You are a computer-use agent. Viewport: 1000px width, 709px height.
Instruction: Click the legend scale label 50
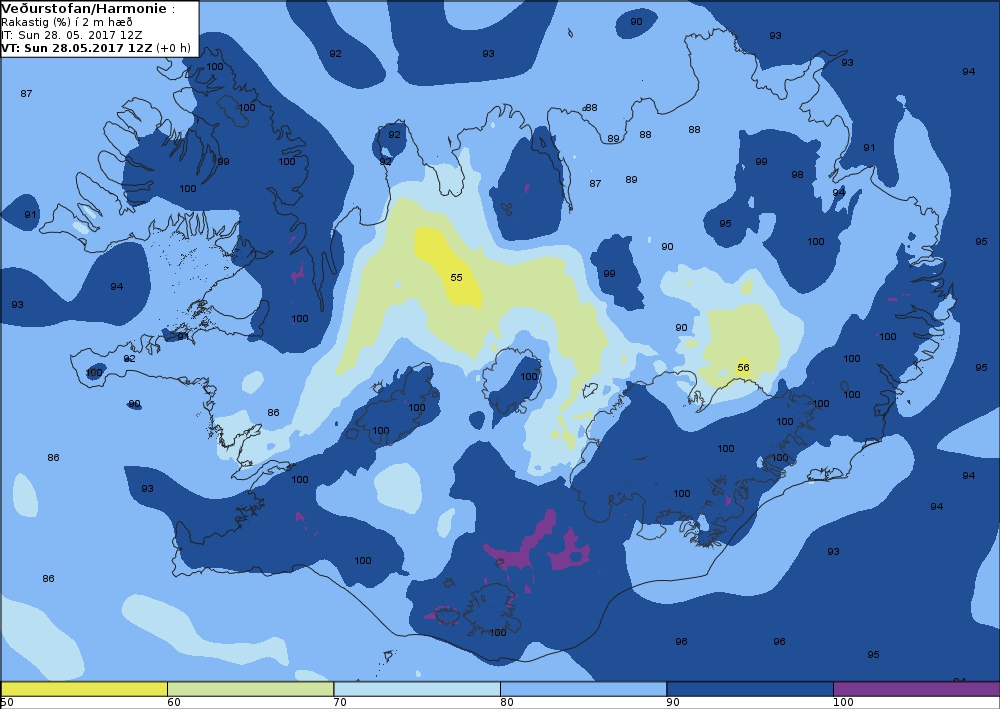[7, 702]
